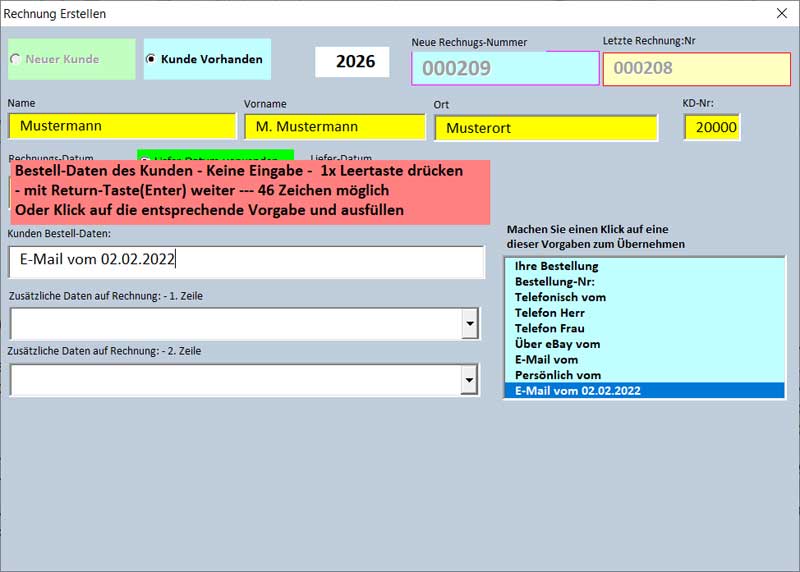Click the Vorname field with M. Mustermann

click(334, 126)
